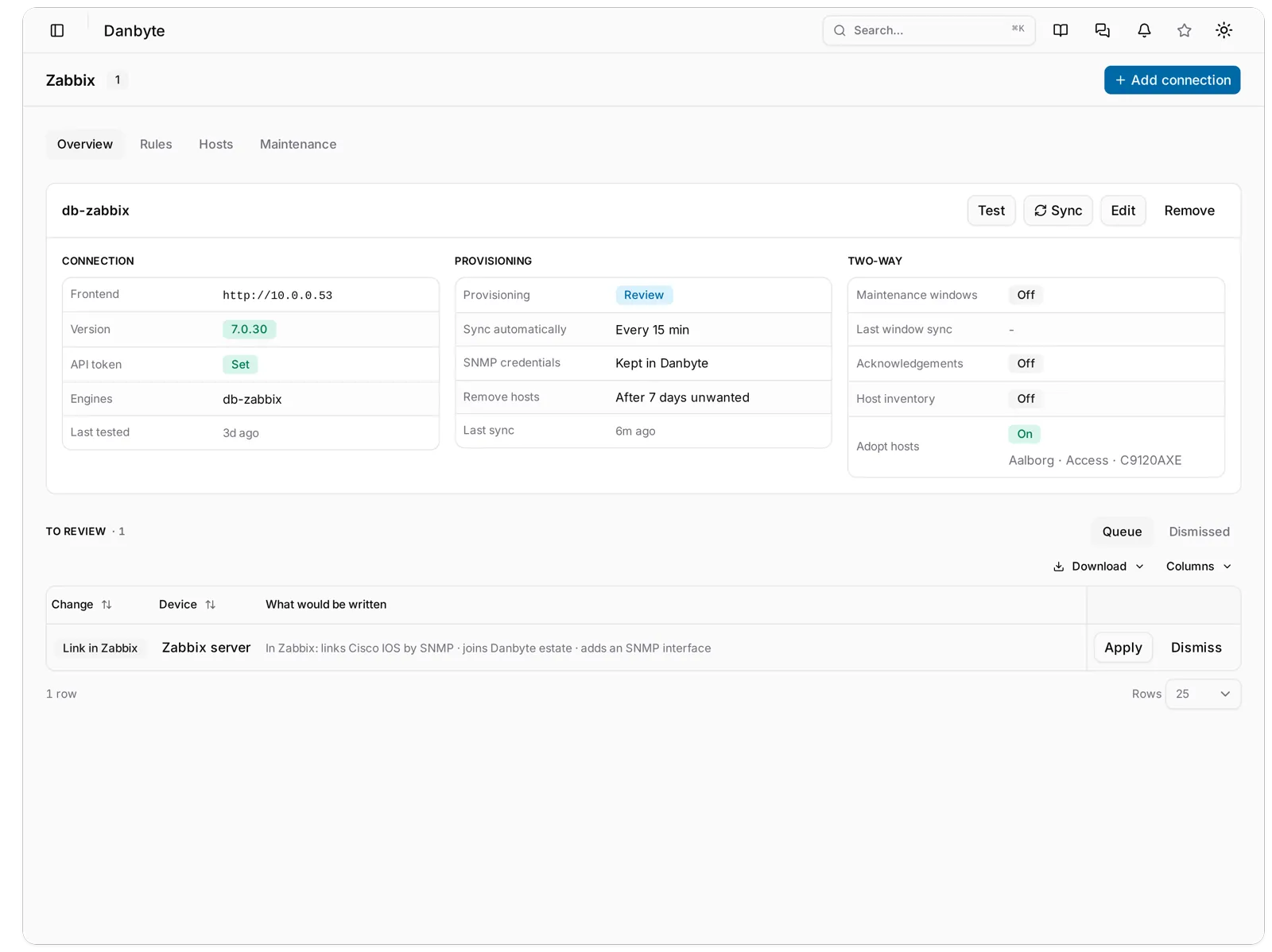Sort by Device column arrows
This screenshot has height=952, width=1272.
[x=210, y=605]
